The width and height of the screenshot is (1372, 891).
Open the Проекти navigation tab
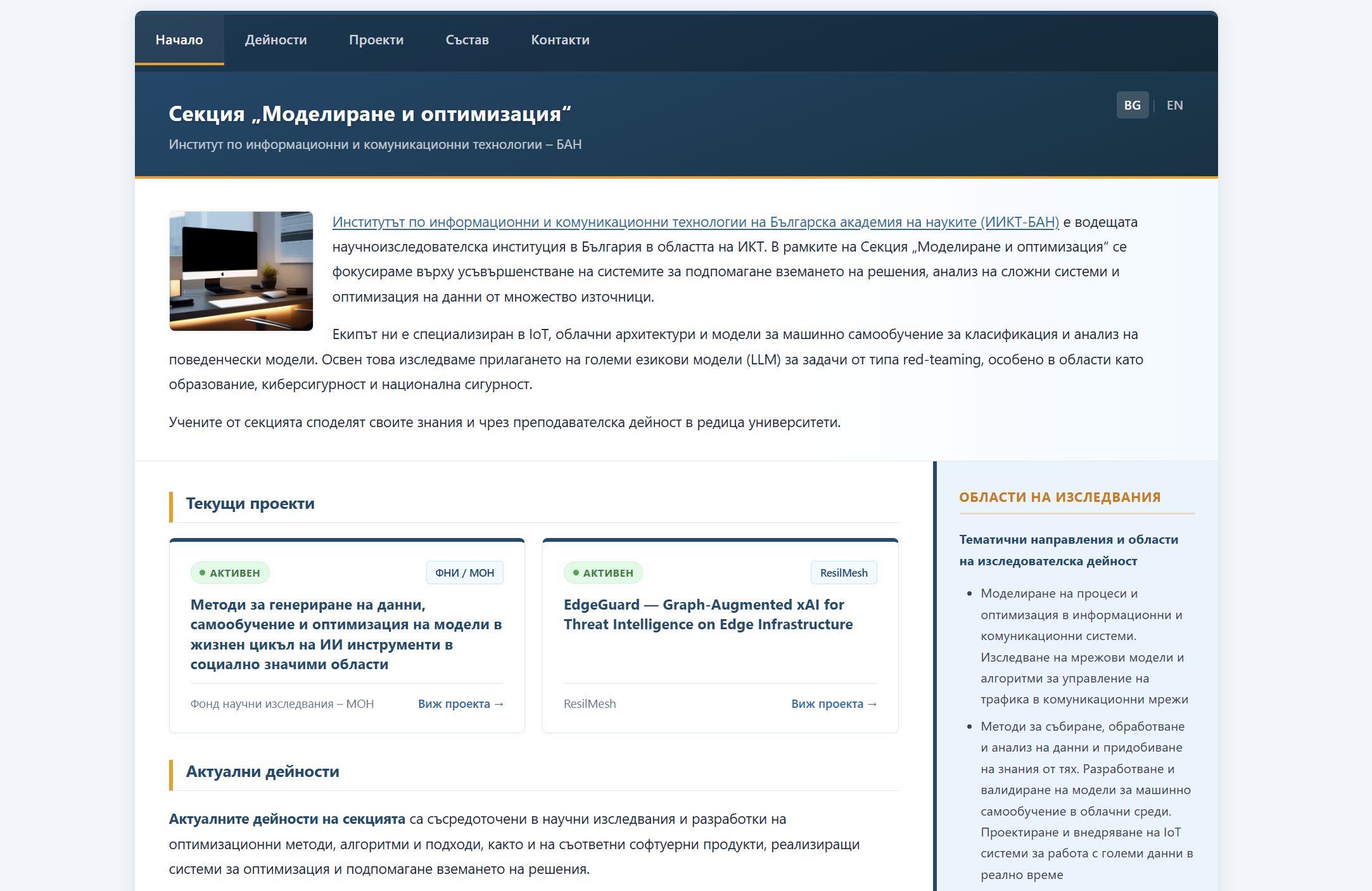click(376, 40)
